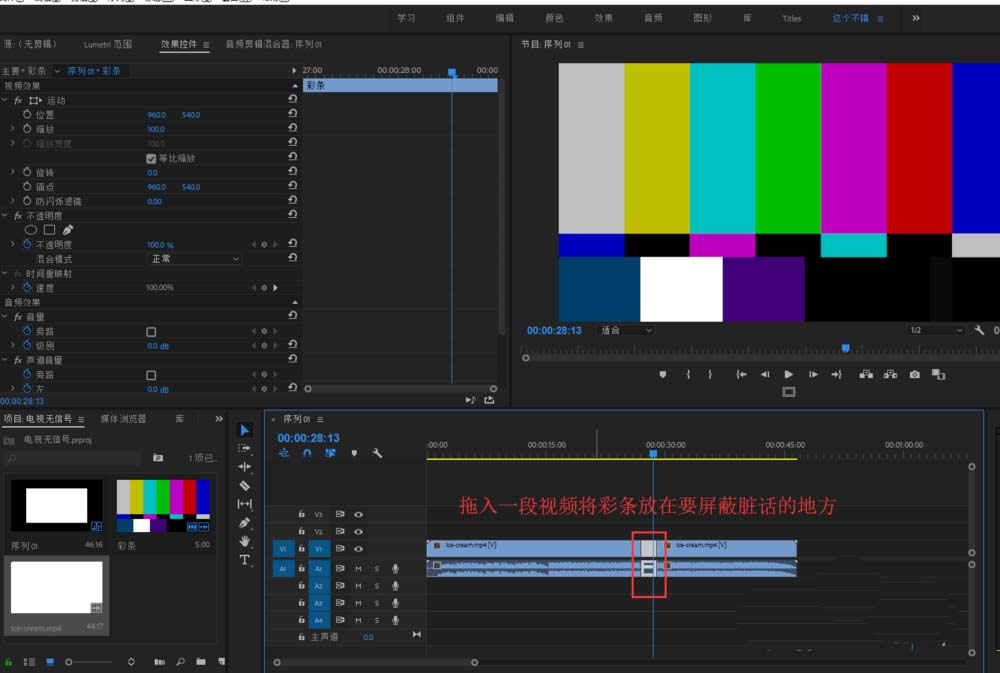Click the Snap magnet icon in the timeline
The height and width of the screenshot is (673, 1000).
pos(307,453)
